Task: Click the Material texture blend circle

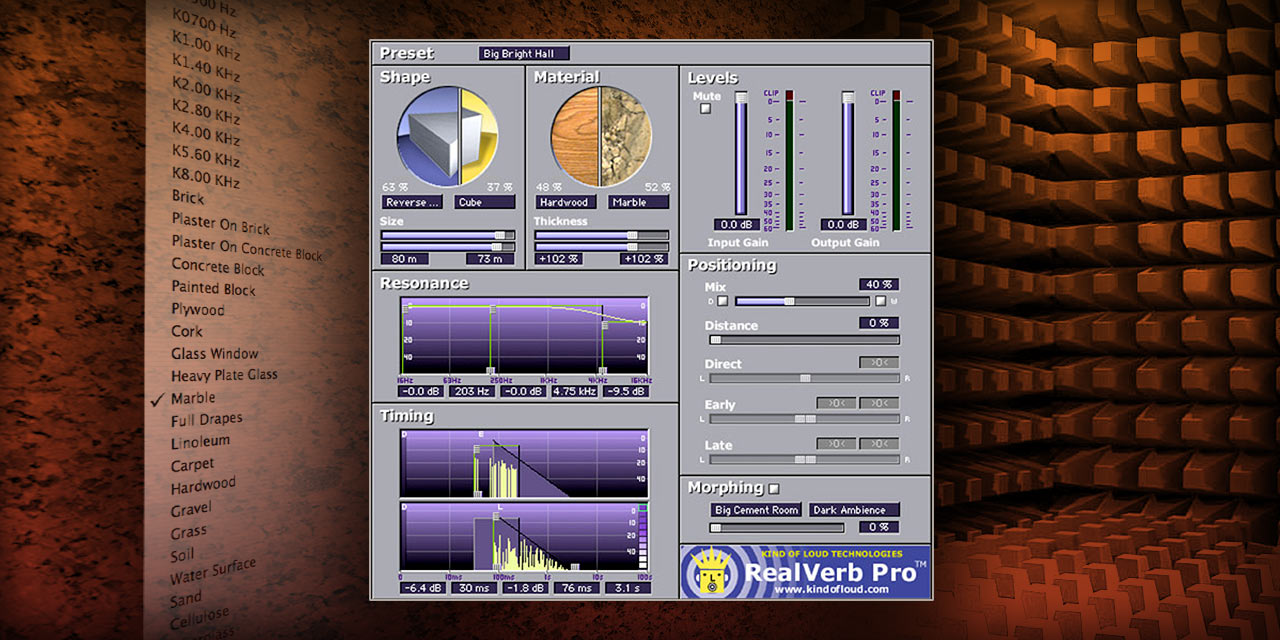Action: [x=600, y=136]
